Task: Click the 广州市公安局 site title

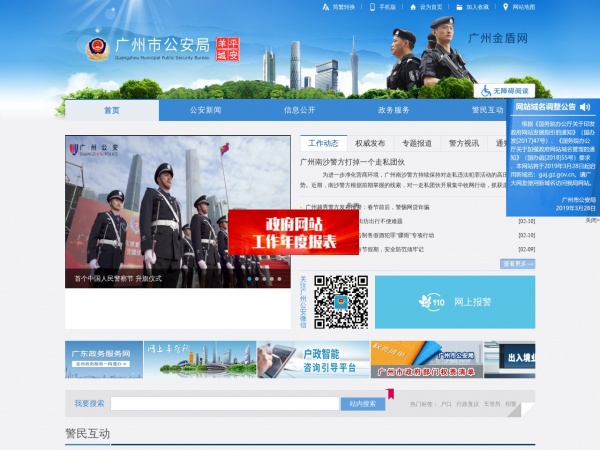Action: [163, 45]
